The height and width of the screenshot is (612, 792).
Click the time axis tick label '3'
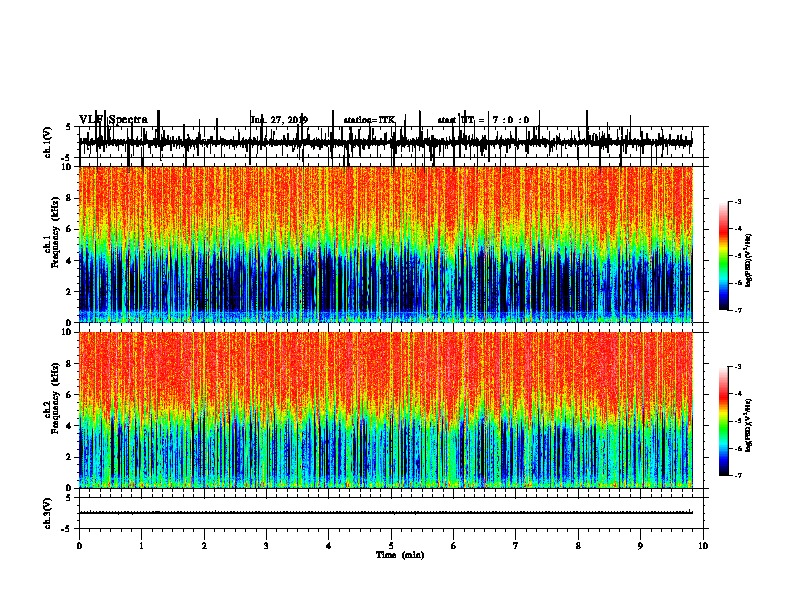point(266,546)
